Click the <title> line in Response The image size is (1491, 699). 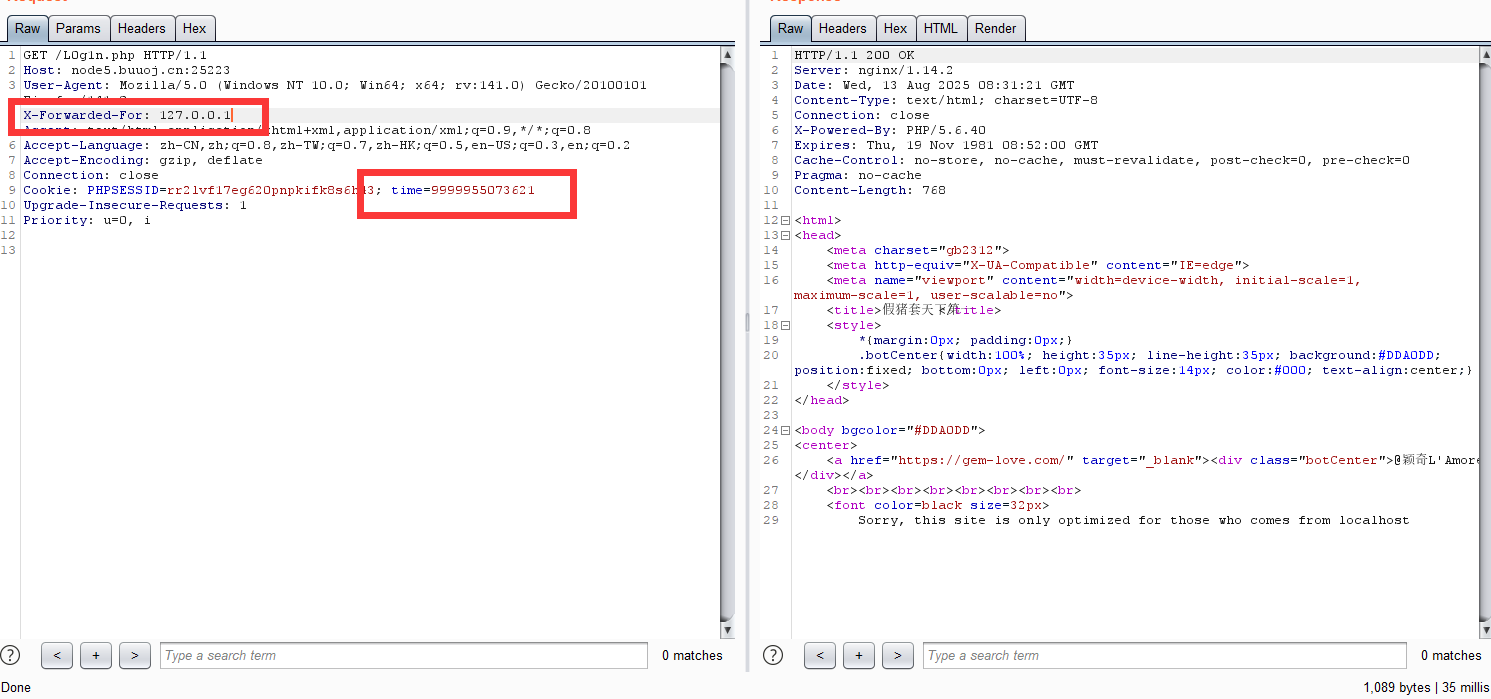coord(913,310)
